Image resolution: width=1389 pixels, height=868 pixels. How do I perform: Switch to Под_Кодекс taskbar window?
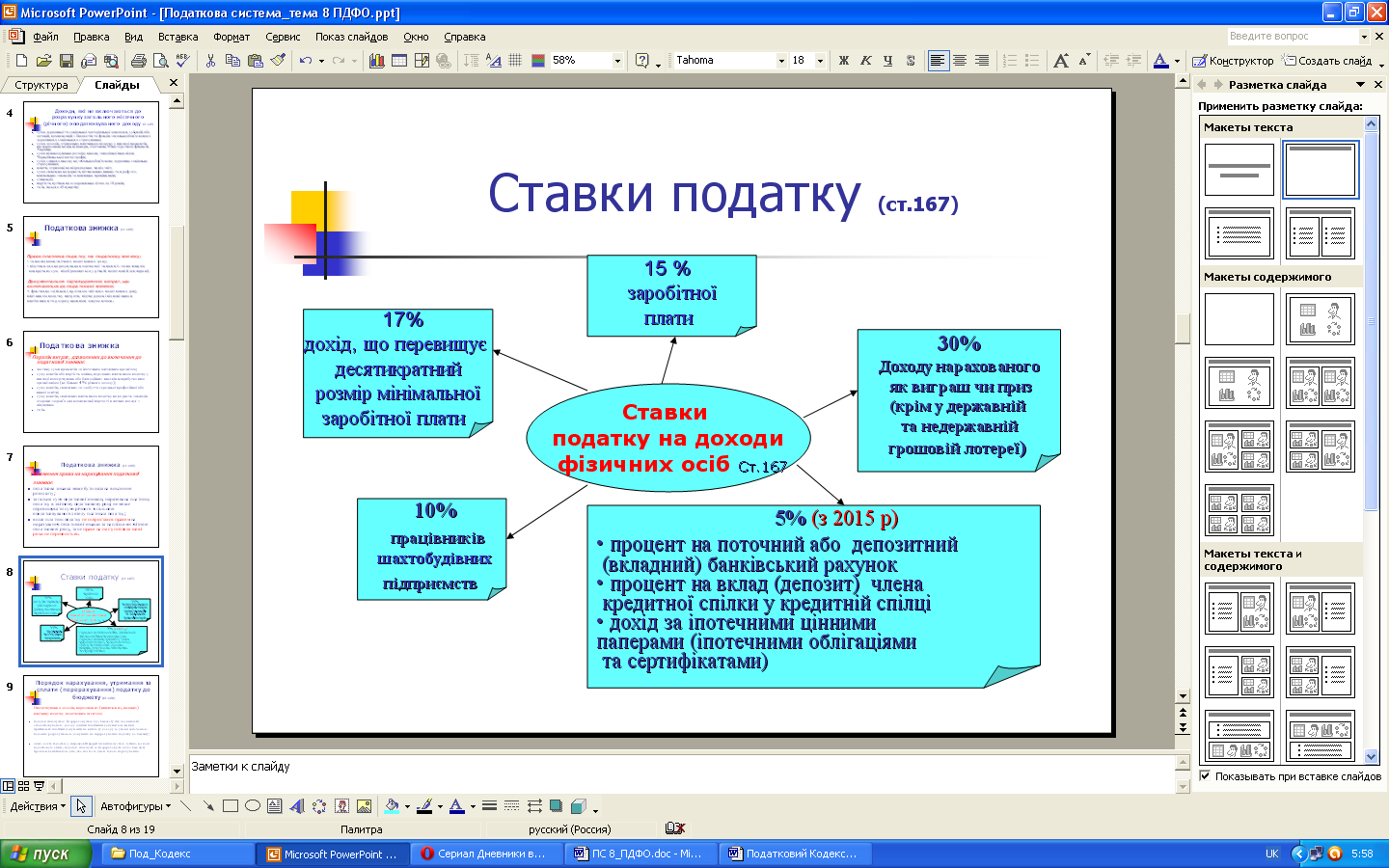[179, 854]
